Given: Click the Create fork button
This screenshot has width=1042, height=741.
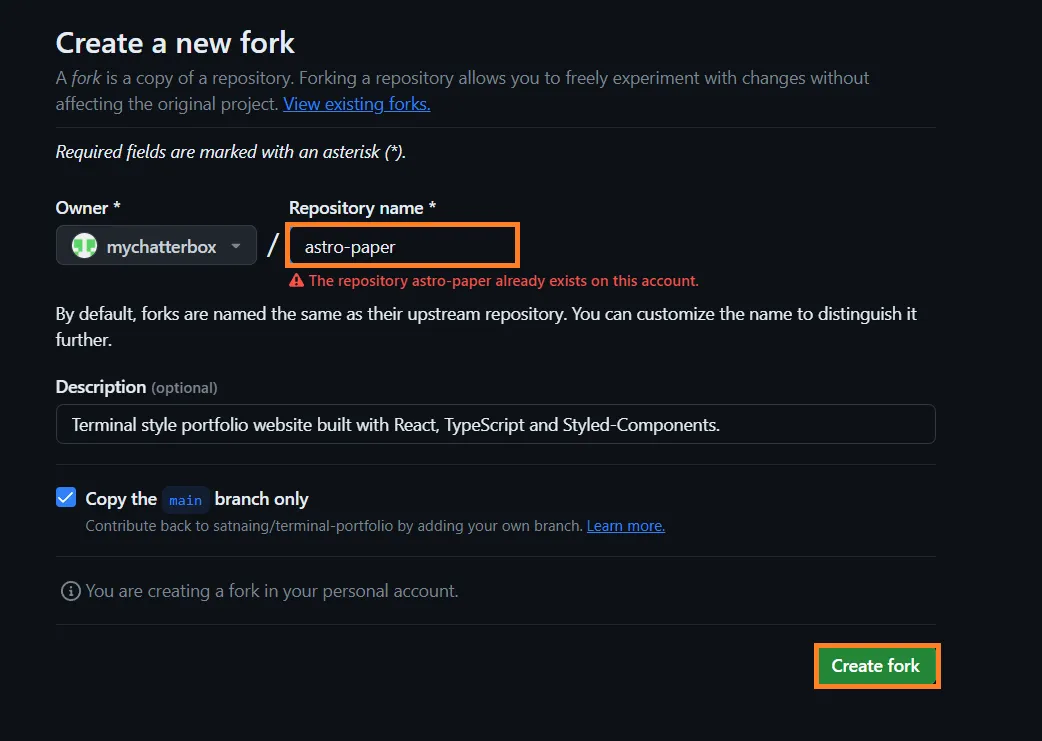Looking at the screenshot, I should click(876, 665).
